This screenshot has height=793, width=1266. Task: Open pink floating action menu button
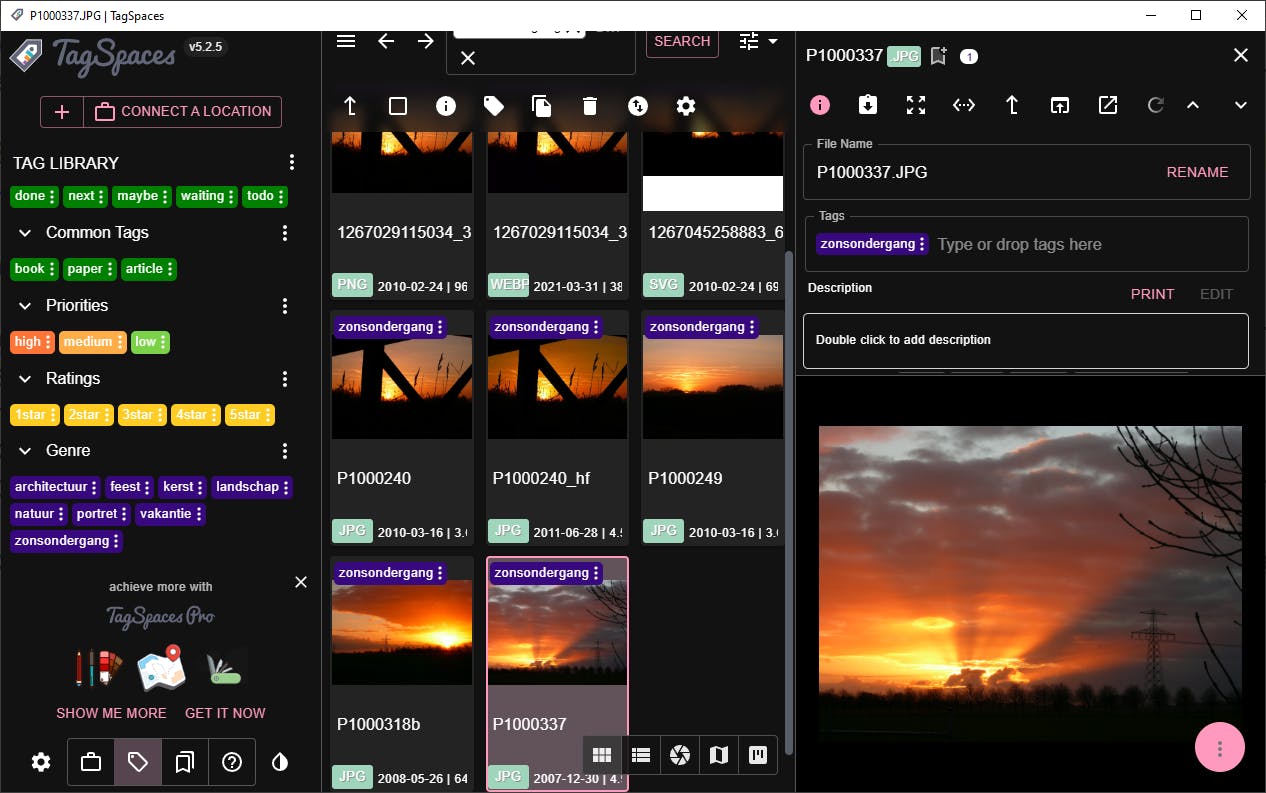(1220, 747)
